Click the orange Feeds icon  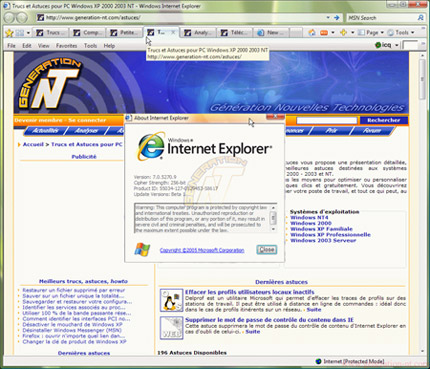(324, 33)
